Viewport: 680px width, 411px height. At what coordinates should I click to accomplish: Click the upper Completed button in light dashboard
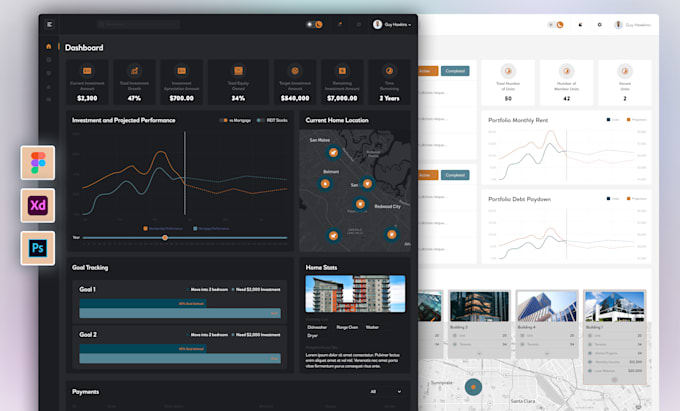[x=455, y=71]
